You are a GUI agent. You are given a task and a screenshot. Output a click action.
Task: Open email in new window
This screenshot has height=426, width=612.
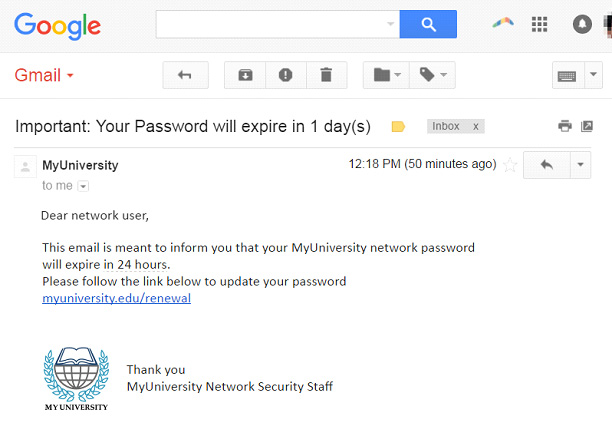pos(587,126)
